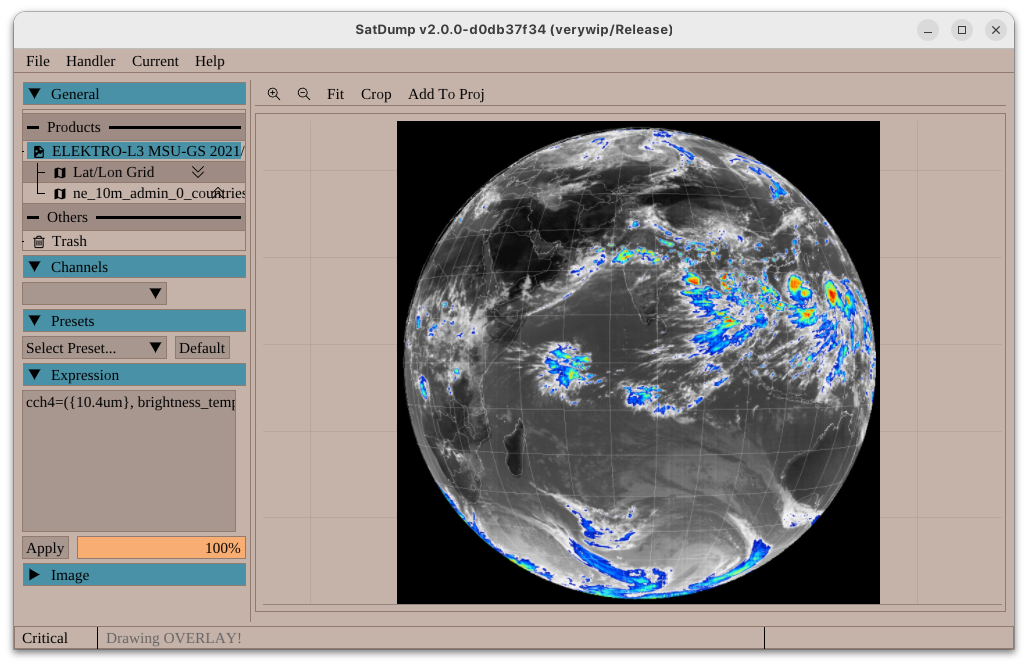The width and height of the screenshot is (1028, 666).
Task: Click the 100% progress bar
Action: [x=160, y=548]
